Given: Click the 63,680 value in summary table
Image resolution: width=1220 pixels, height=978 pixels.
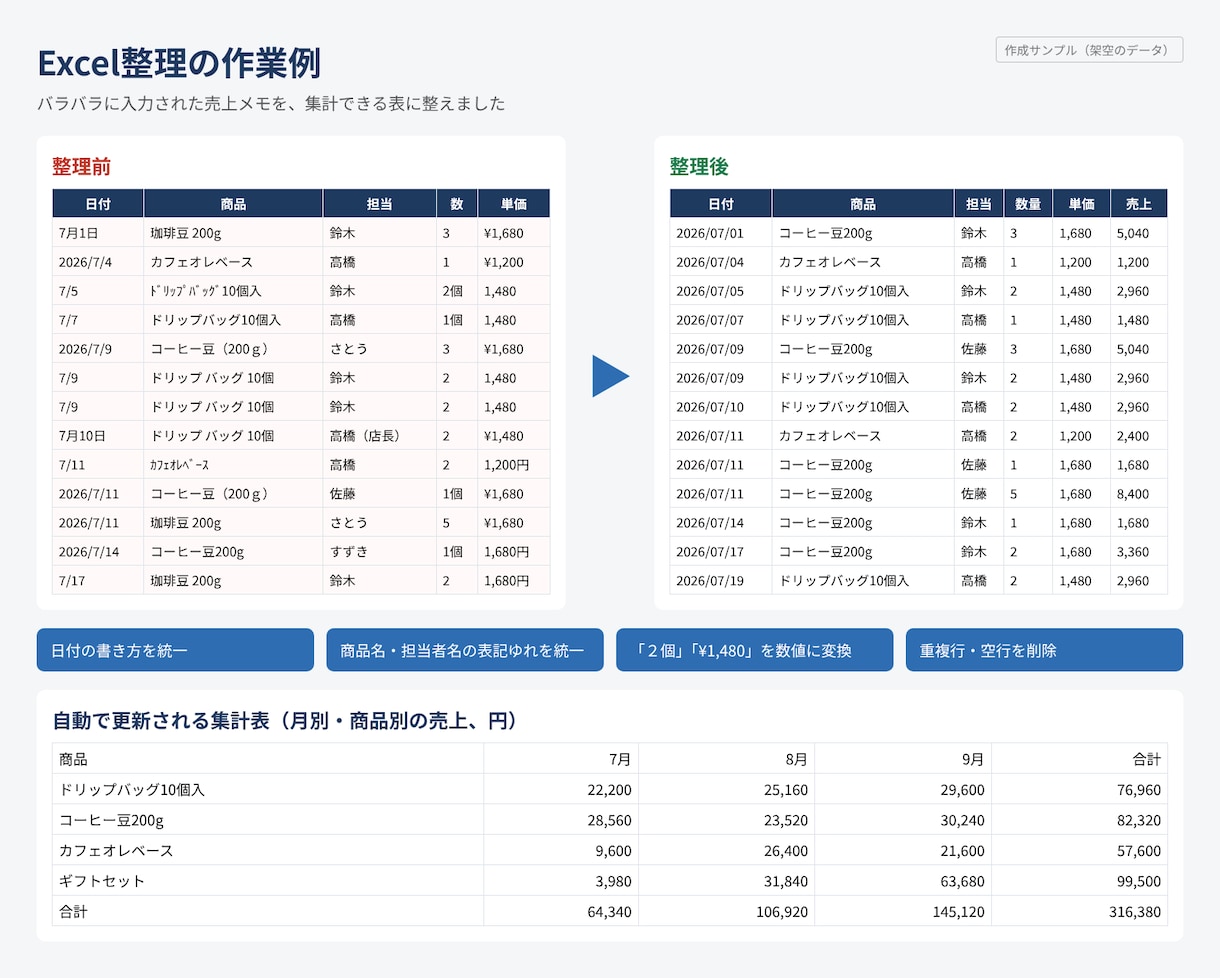Looking at the screenshot, I should coord(903,881).
